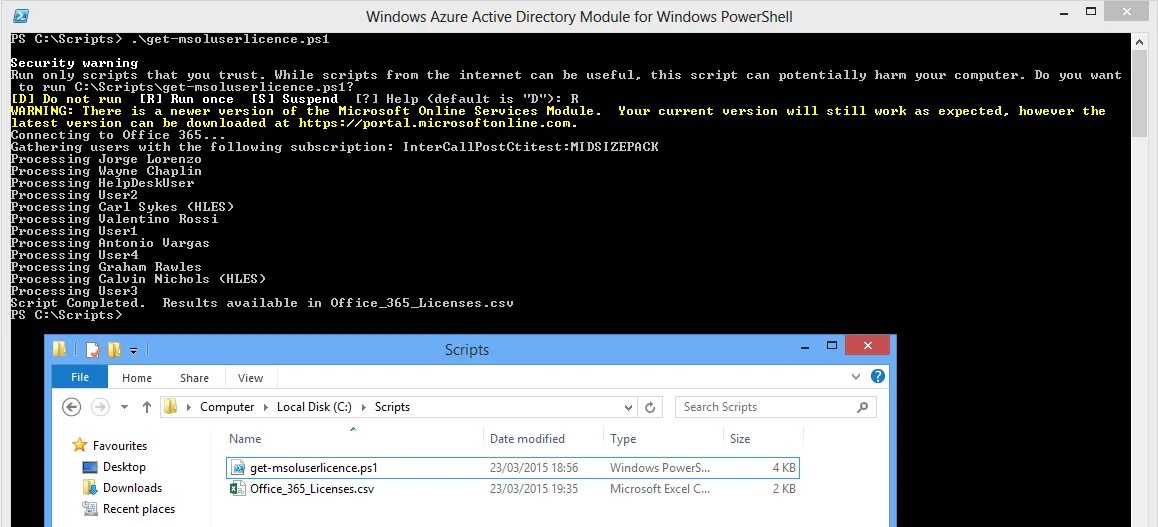Click the Search Scripts input field
1158x527 pixels.
775,407
